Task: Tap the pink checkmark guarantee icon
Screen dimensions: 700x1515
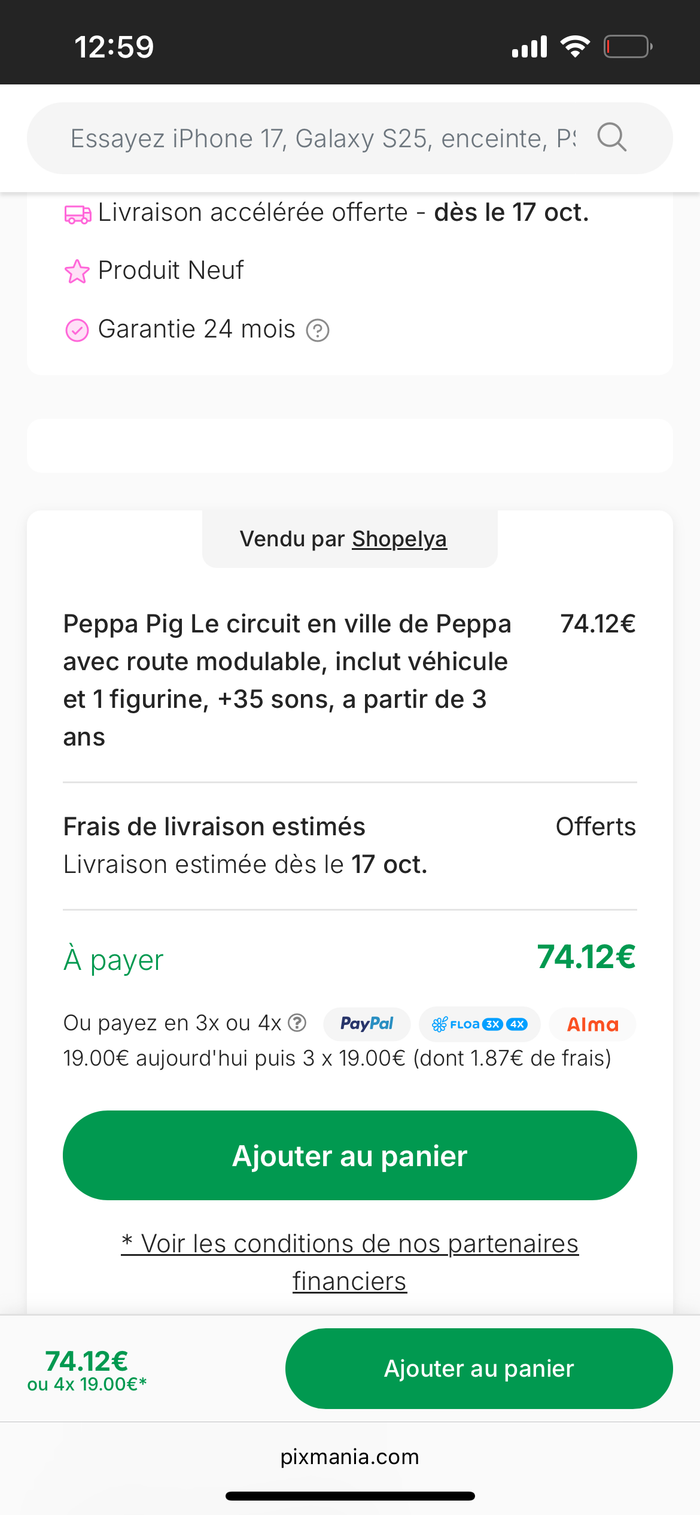Action: (77, 330)
